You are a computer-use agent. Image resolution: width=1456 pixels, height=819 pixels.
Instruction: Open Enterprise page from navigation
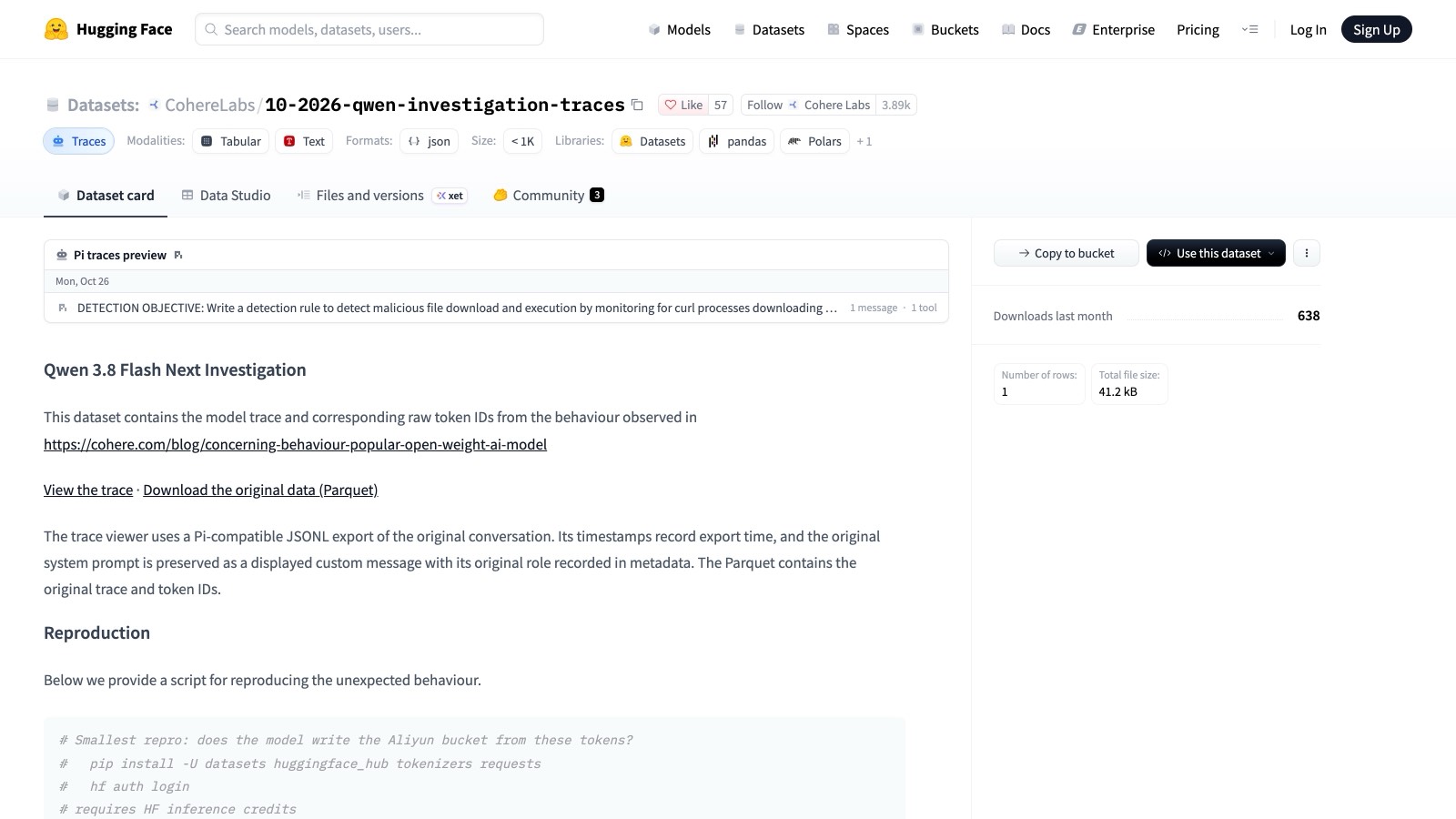point(1113,29)
